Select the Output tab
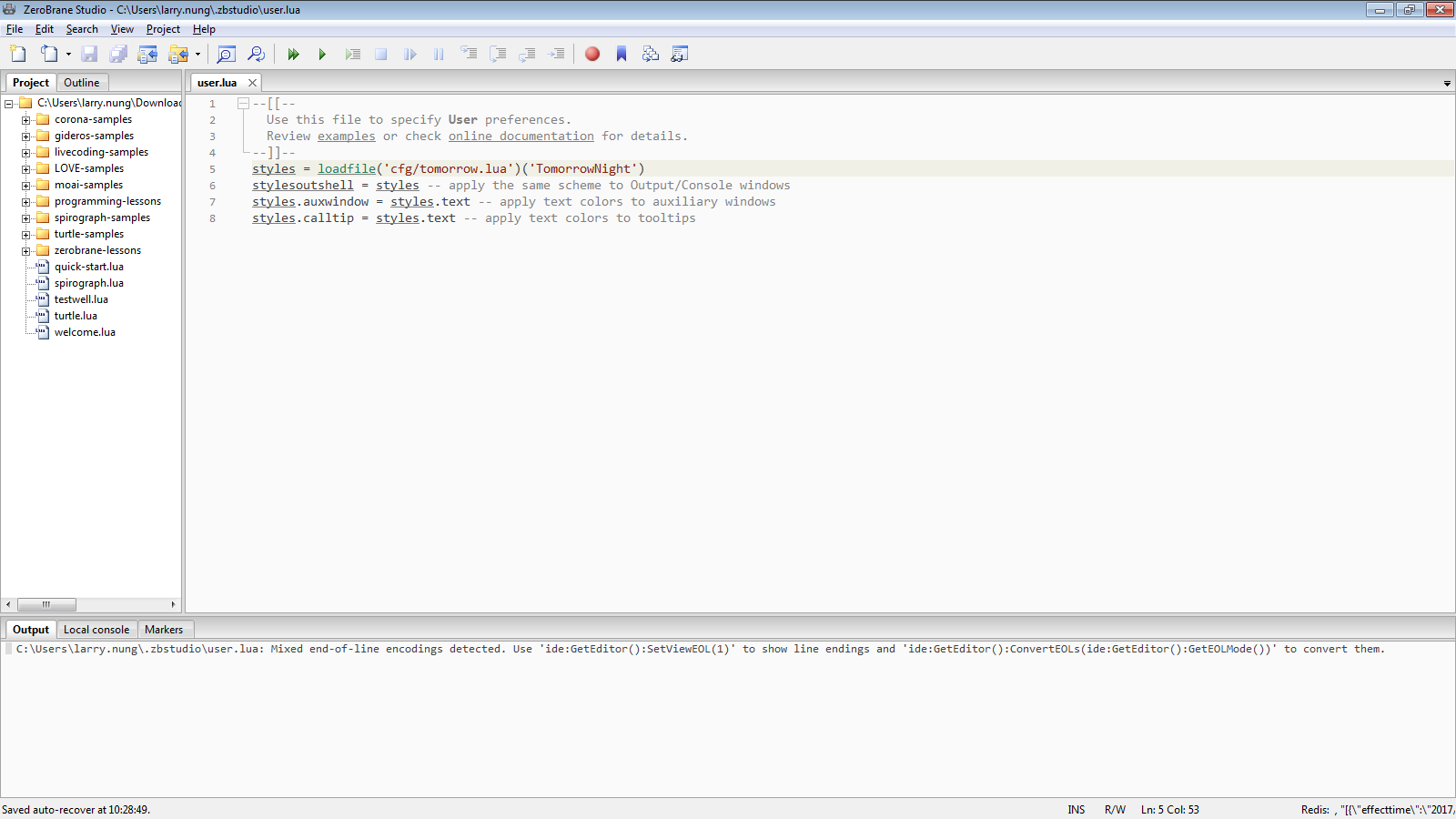1456x819 pixels. 31,630
